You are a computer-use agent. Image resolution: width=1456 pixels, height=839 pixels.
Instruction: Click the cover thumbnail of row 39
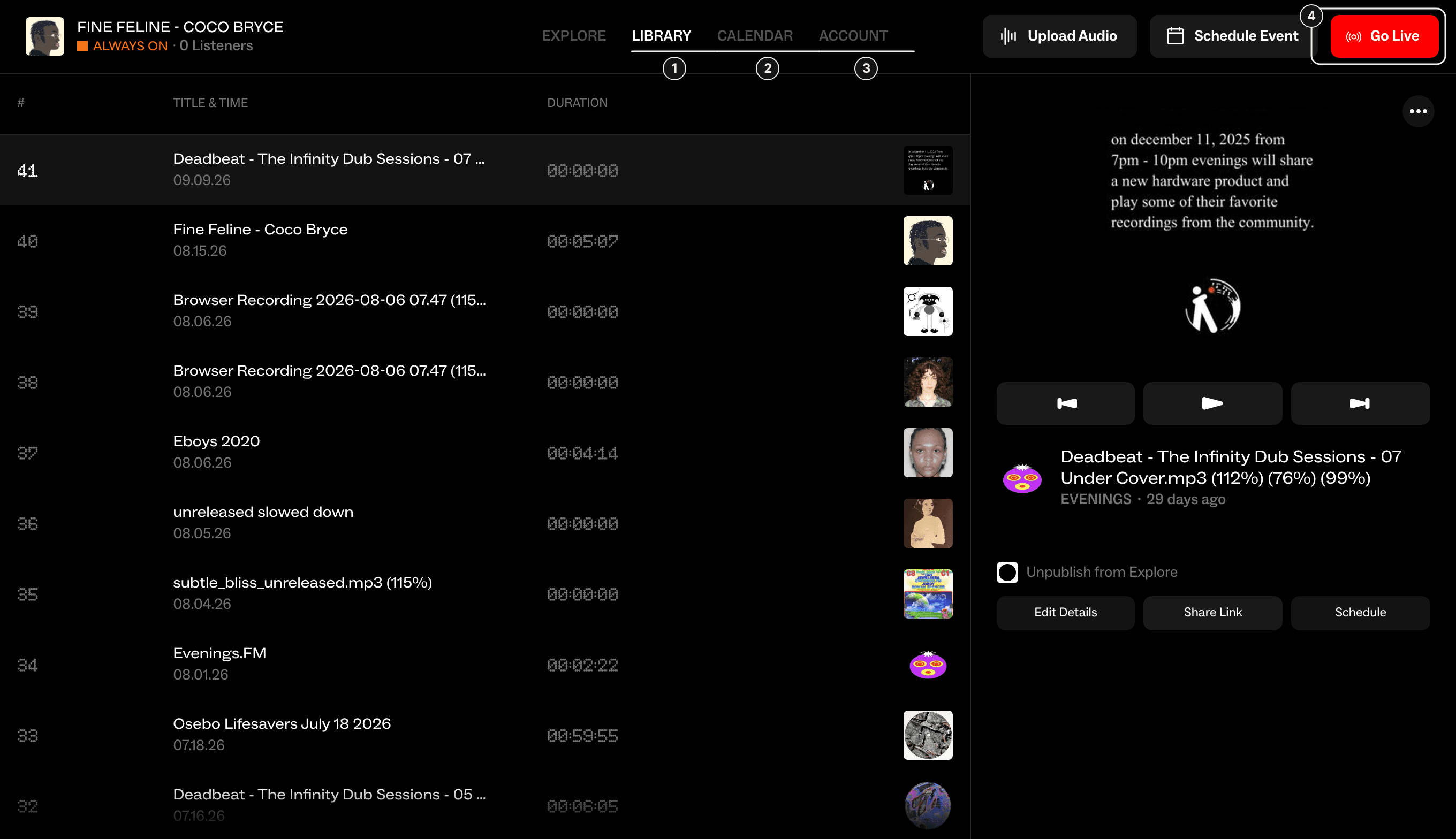click(x=928, y=312)
